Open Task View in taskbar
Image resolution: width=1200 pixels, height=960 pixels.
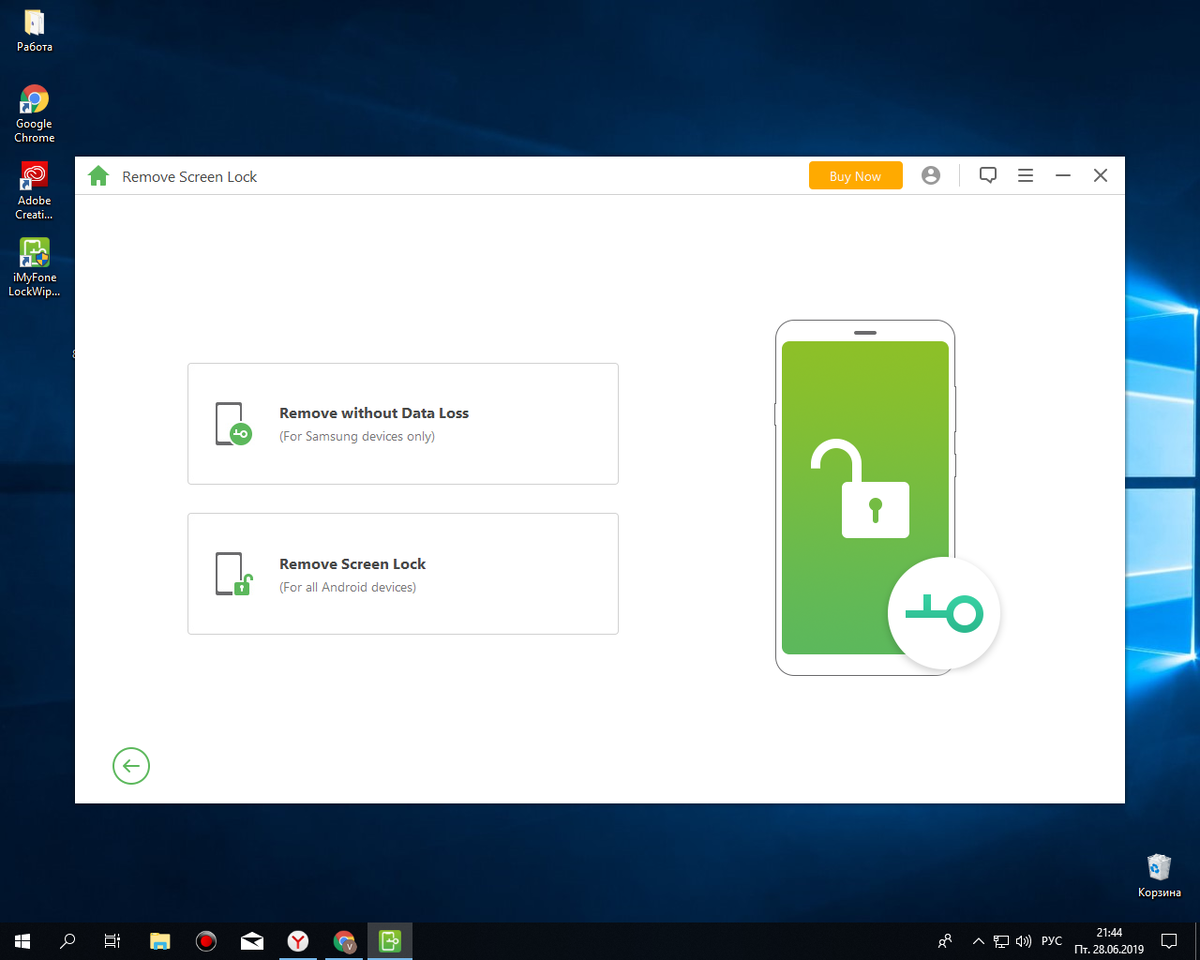click(113, 941)
